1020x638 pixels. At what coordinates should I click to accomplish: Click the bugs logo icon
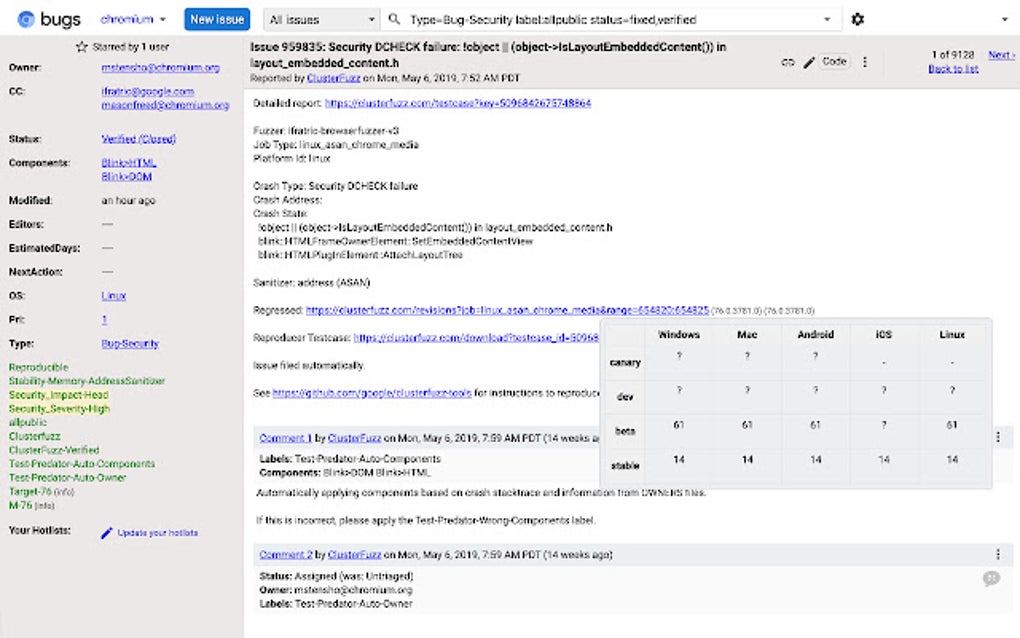pyautogui.click(x=27, y=19)
